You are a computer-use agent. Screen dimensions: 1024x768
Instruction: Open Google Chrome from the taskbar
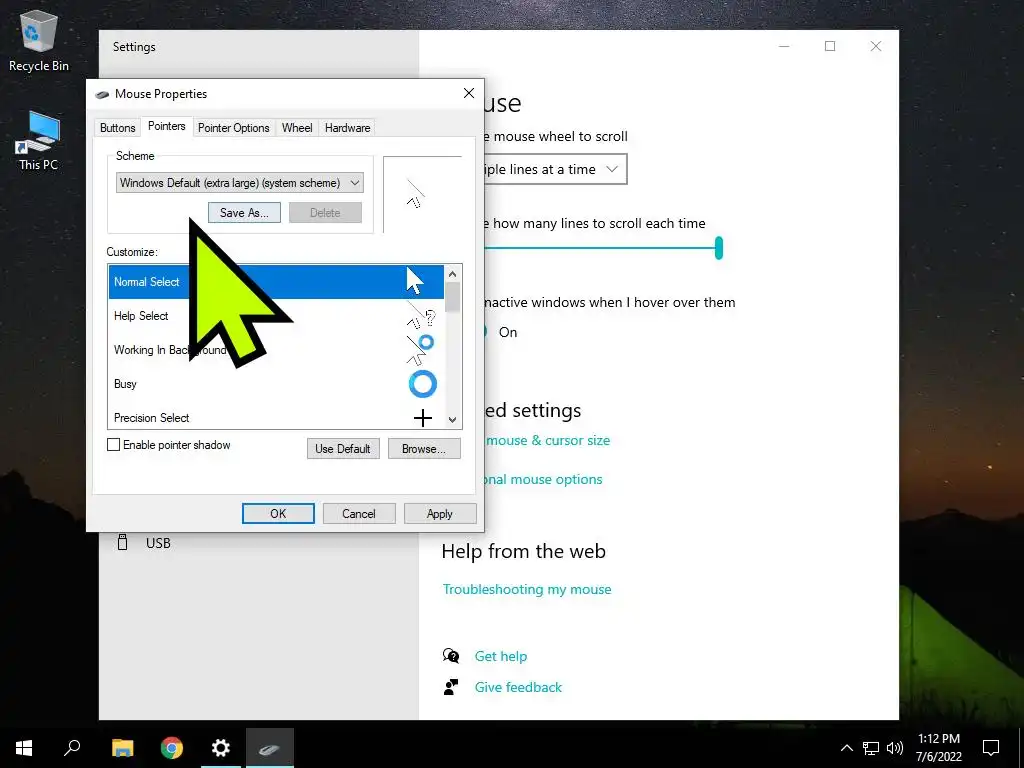(x=172, y=748)
